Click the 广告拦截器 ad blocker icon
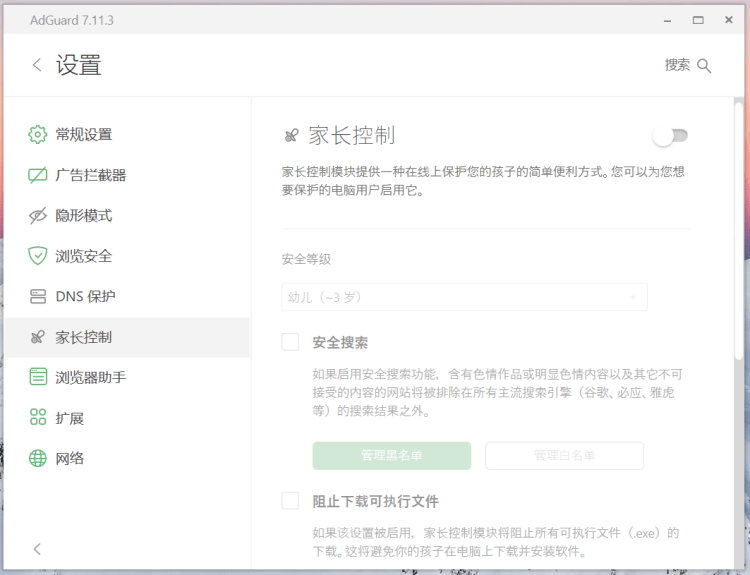750x575 pixels. 38,175
